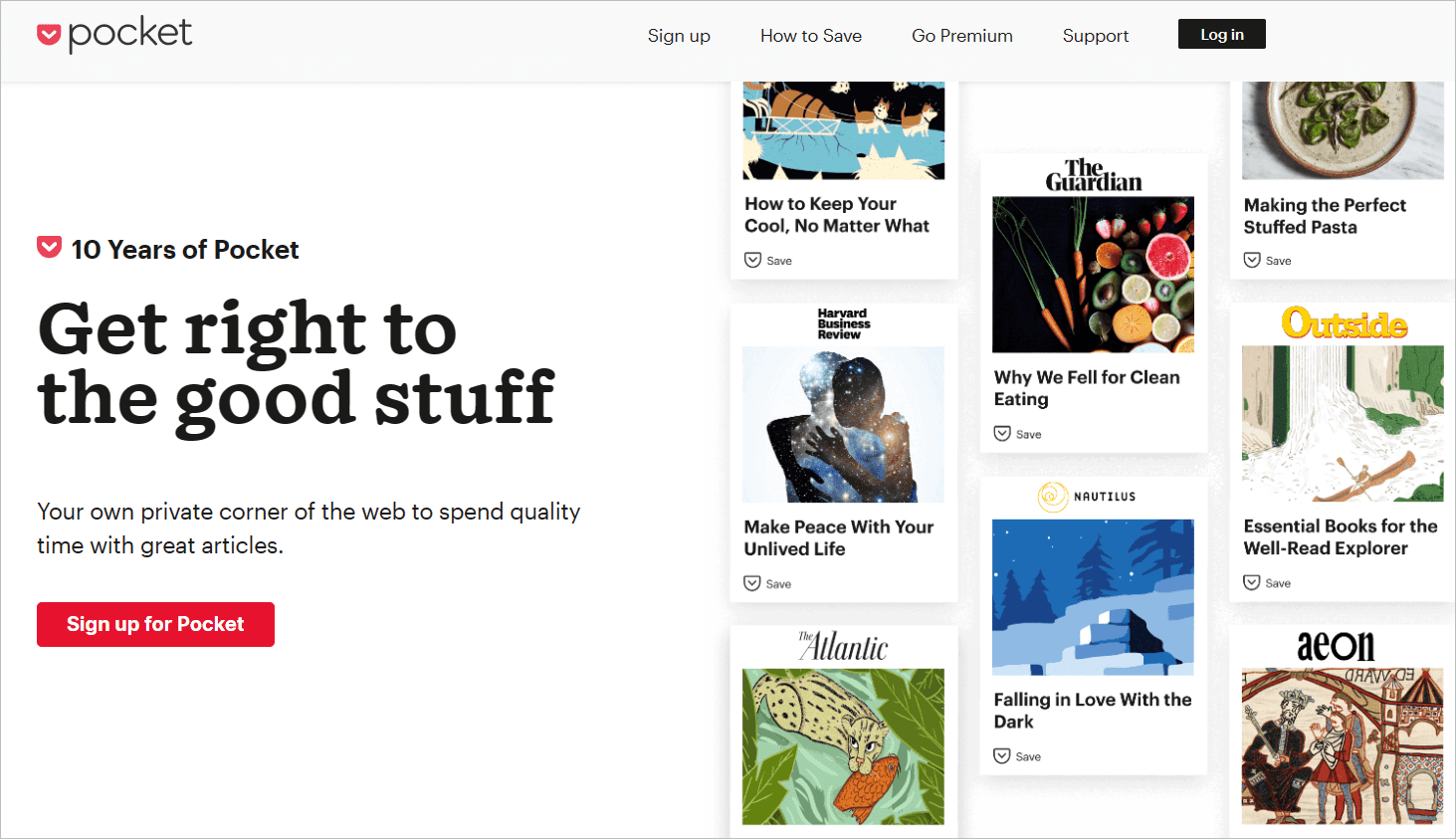This screenshot has width=1456, height=839.
Task: Open article Make Peace With Your Unlived Life
Action: point(839,537)
